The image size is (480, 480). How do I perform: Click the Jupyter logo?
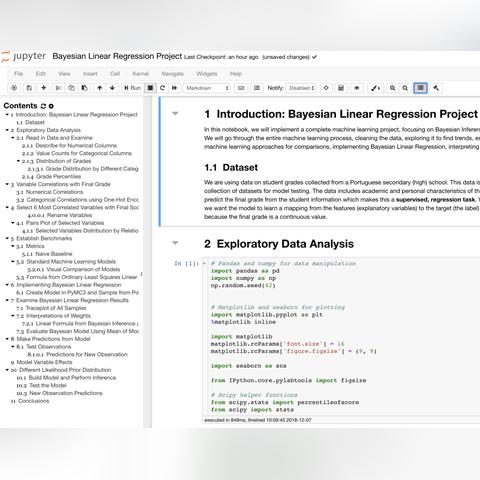23,56
